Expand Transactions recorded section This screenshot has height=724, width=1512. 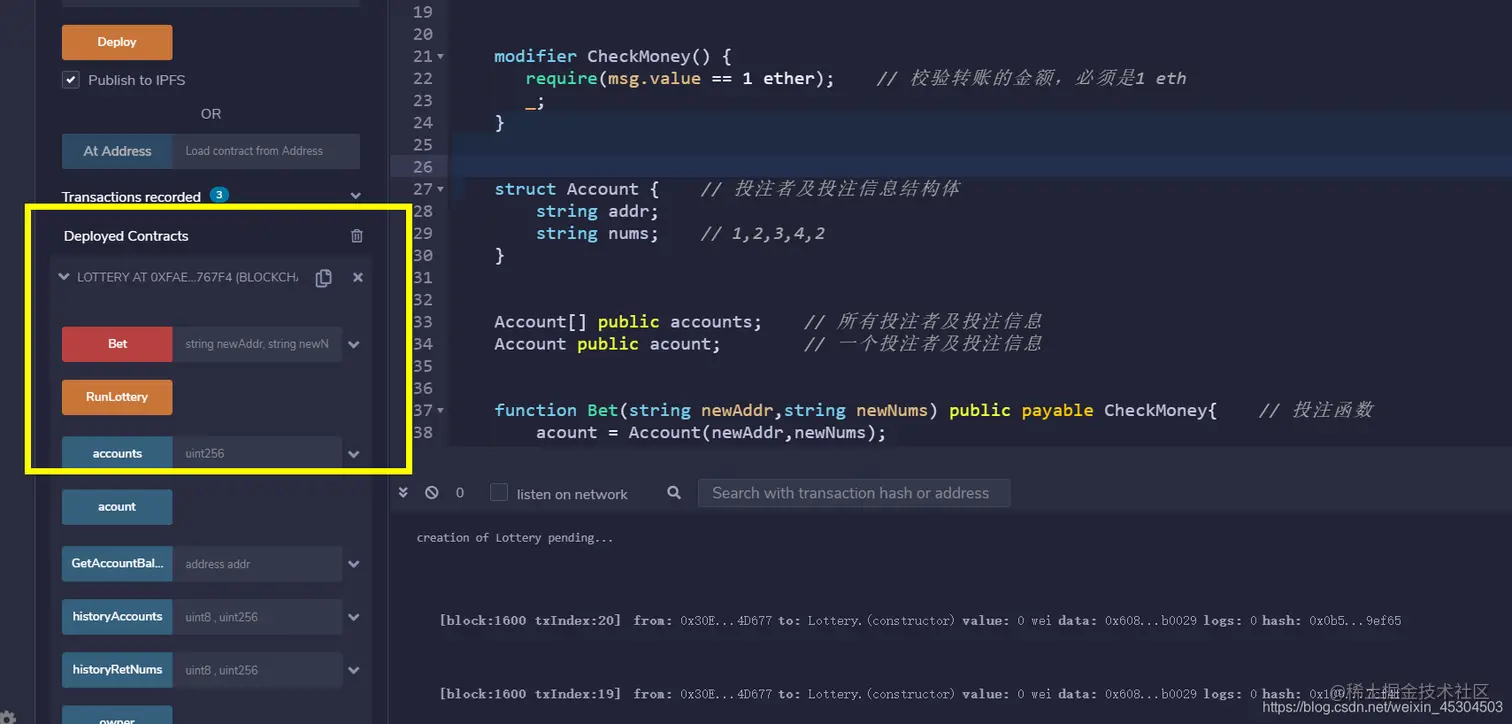355,197
